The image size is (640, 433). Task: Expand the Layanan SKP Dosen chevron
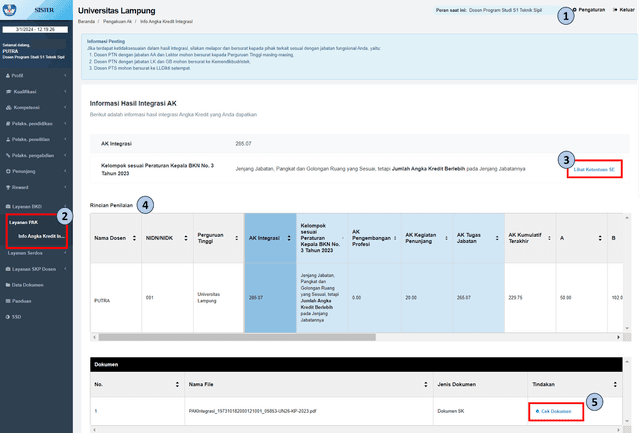65,269
